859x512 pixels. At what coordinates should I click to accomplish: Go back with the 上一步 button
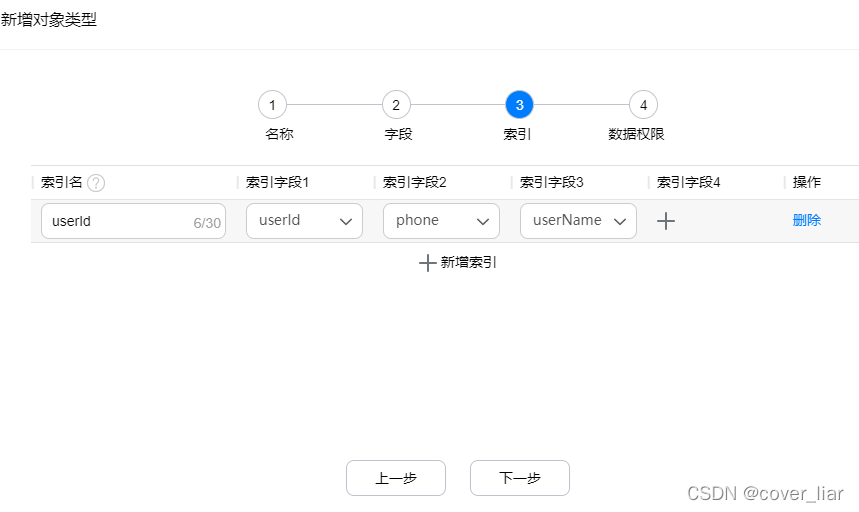click(396, 478)
